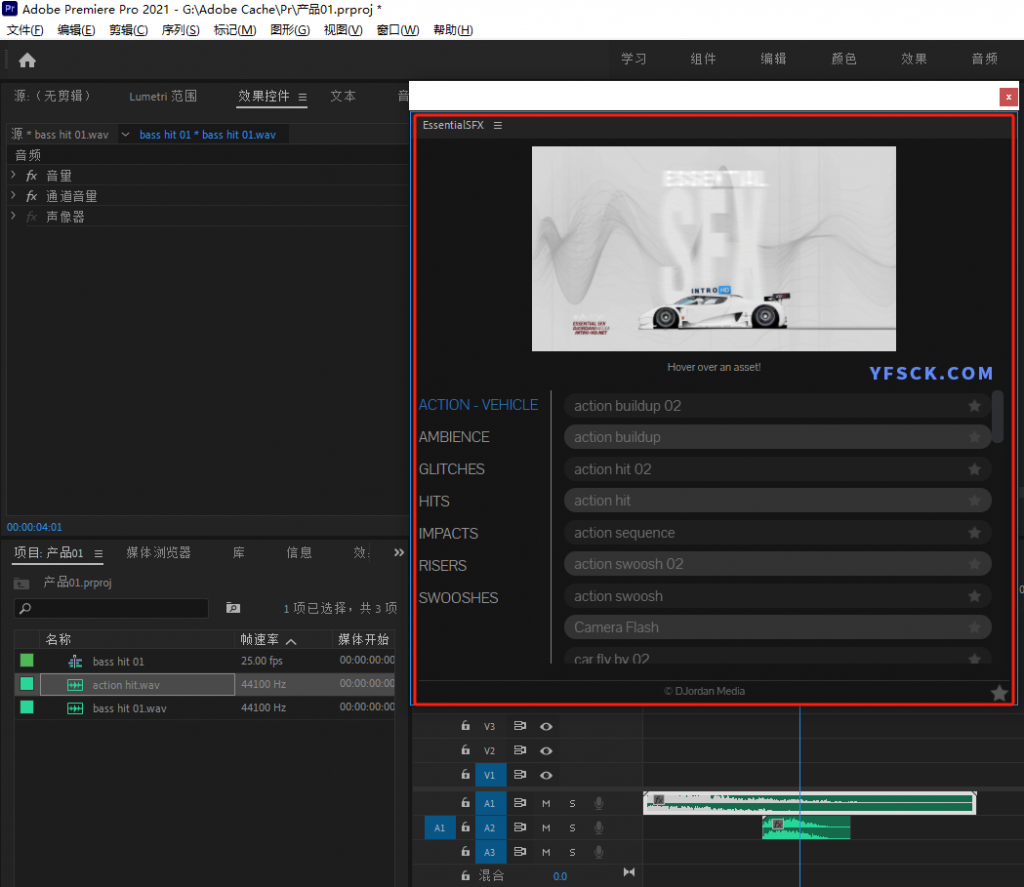Favorite the action swoosh star
This screenshot has height=887, width=1024.
[x=974, y=596]
